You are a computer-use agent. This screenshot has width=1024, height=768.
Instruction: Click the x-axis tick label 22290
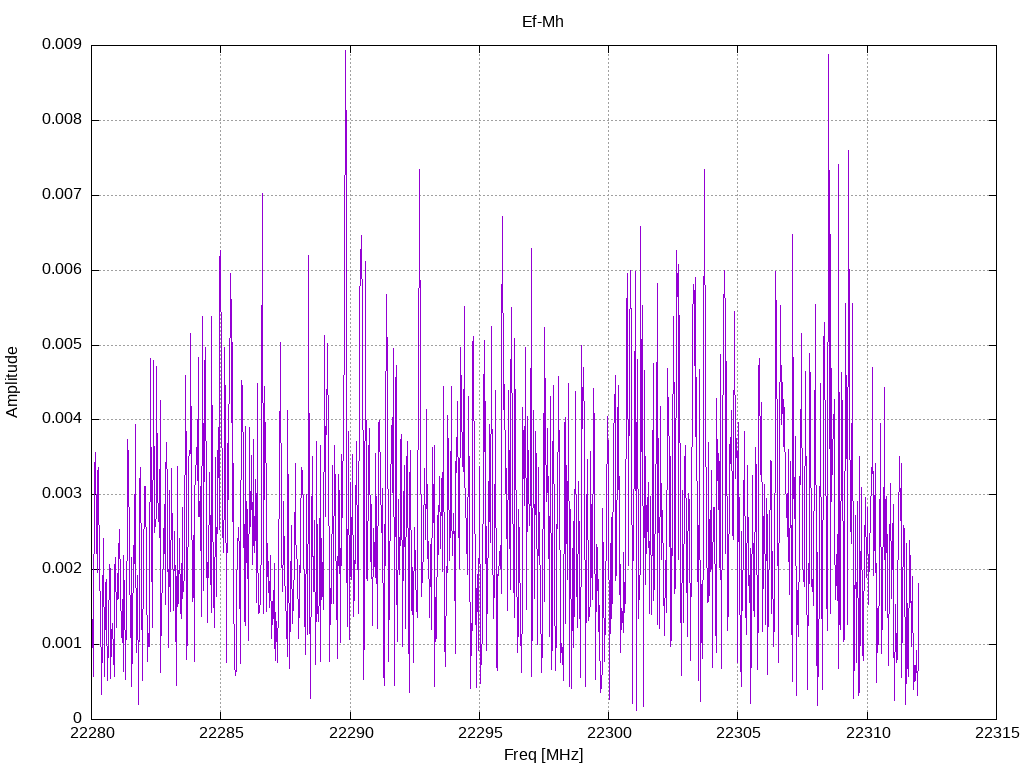[x=351, y=733]
